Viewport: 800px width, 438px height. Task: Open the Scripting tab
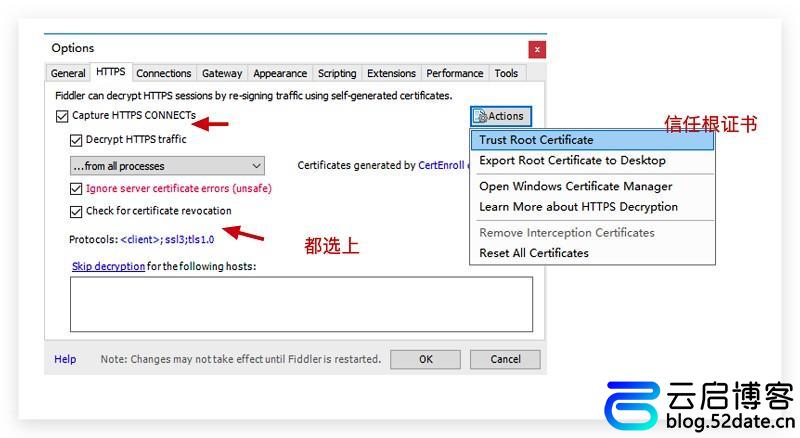[x=337, y=74]
